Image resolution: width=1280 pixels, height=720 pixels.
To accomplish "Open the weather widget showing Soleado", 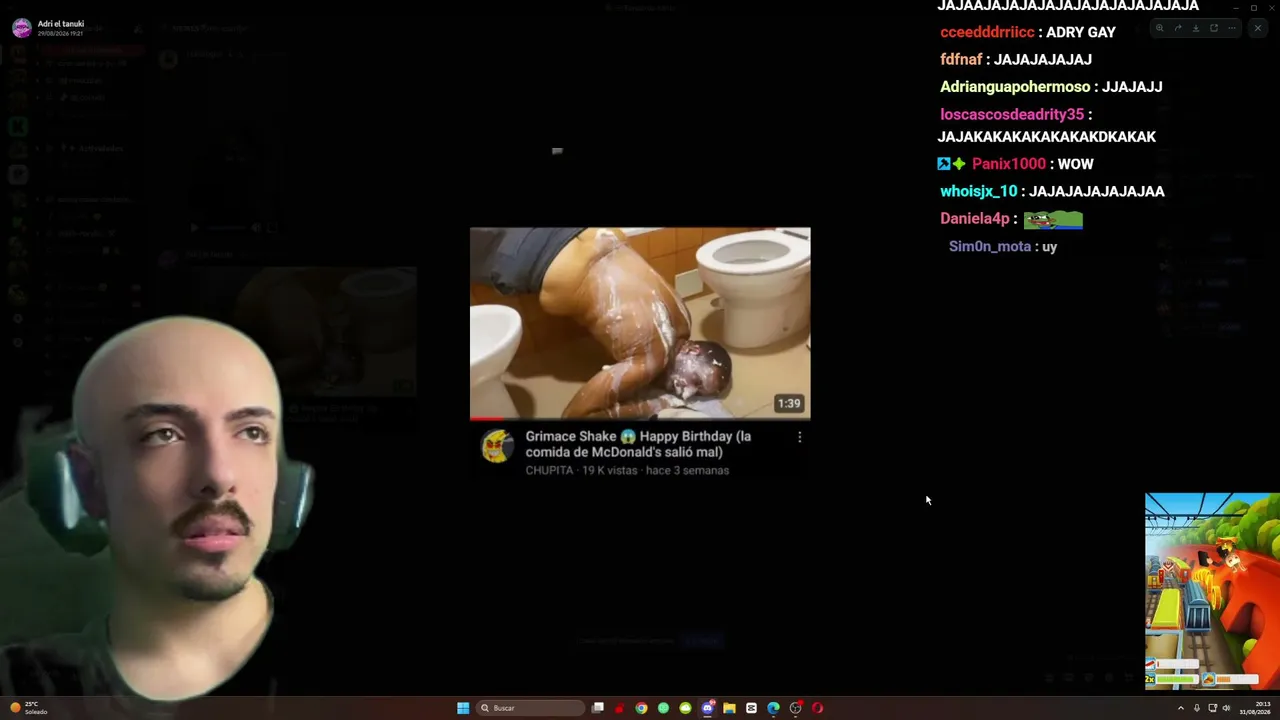I will tap(29, 708).
